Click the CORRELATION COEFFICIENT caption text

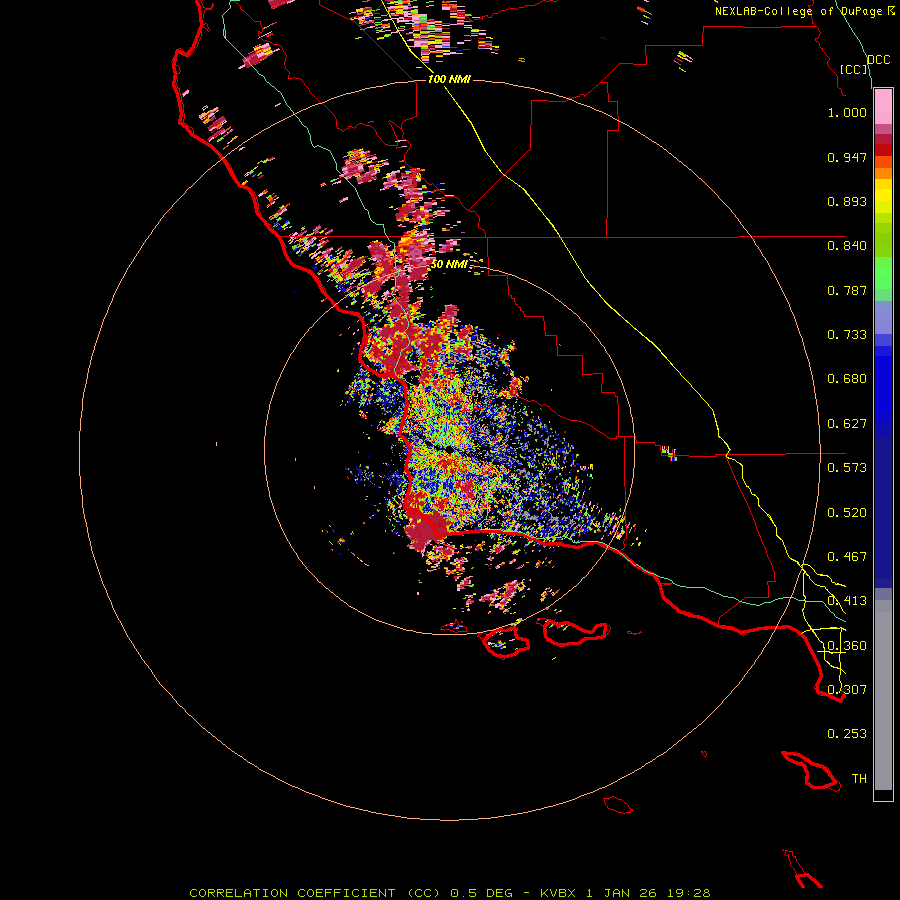tap(293, 893)
